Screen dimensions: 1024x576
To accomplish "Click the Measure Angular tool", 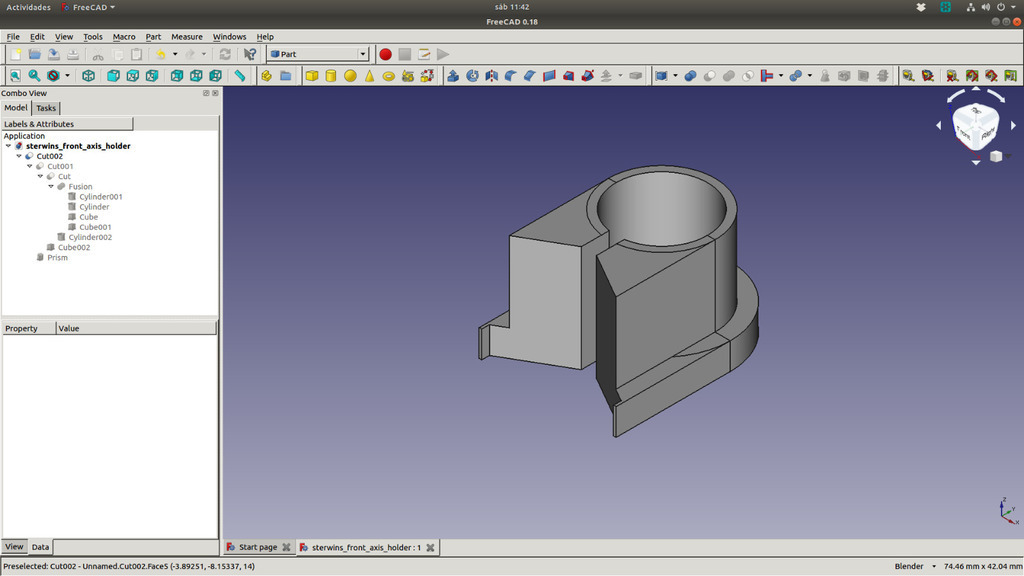I will click(927, 76).
